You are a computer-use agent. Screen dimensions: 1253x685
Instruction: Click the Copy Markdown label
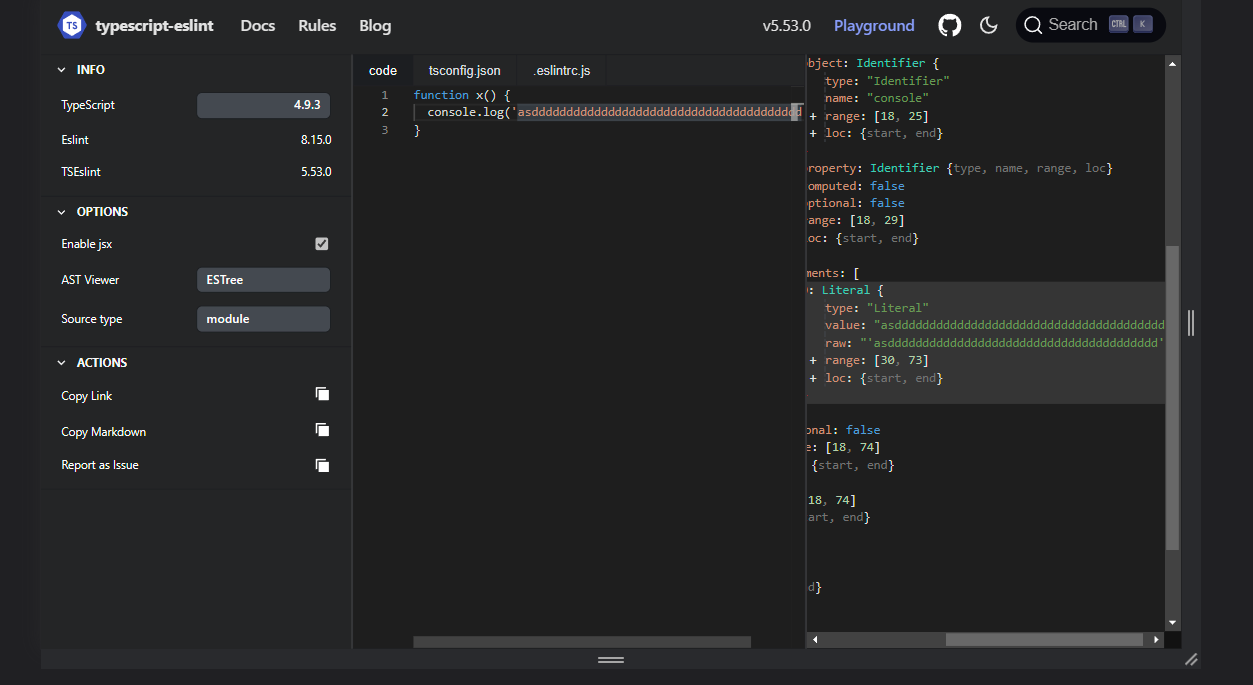click(x=104, y=432)
